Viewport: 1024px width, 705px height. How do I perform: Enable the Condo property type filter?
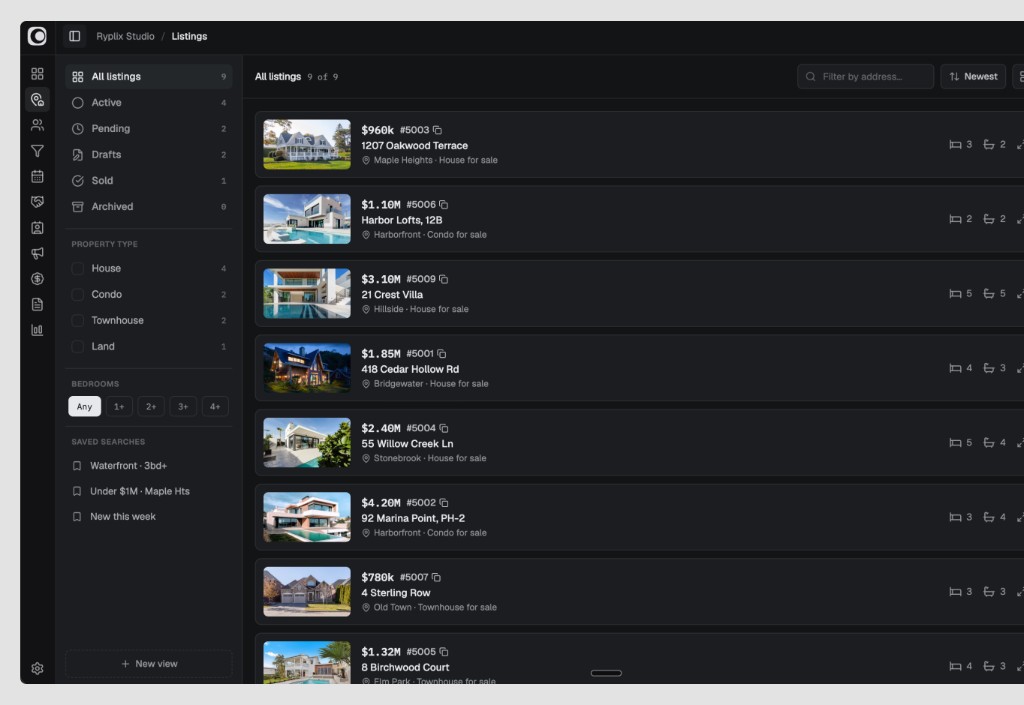point(77,294)
